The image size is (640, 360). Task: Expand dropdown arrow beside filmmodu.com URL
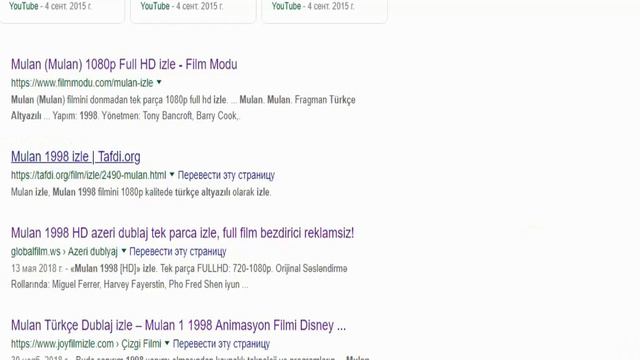coord(159,82)
